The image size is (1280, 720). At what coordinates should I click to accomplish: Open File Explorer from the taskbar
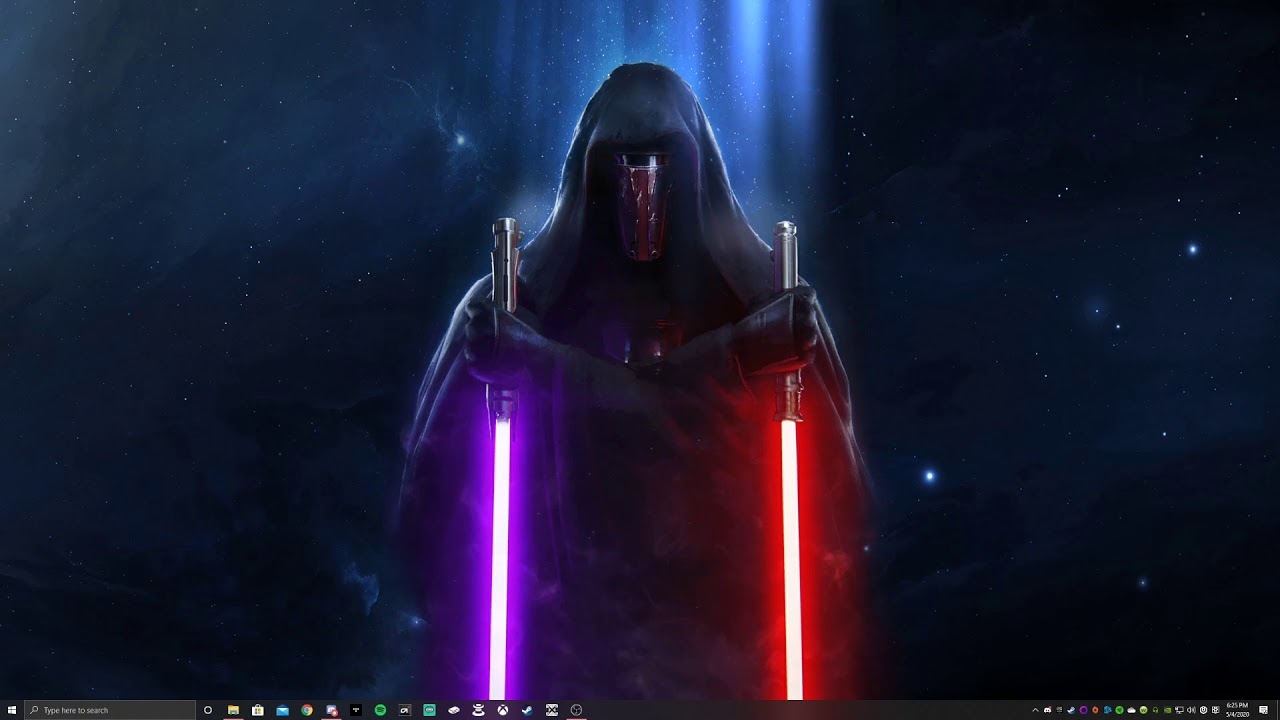pos(233,710)
